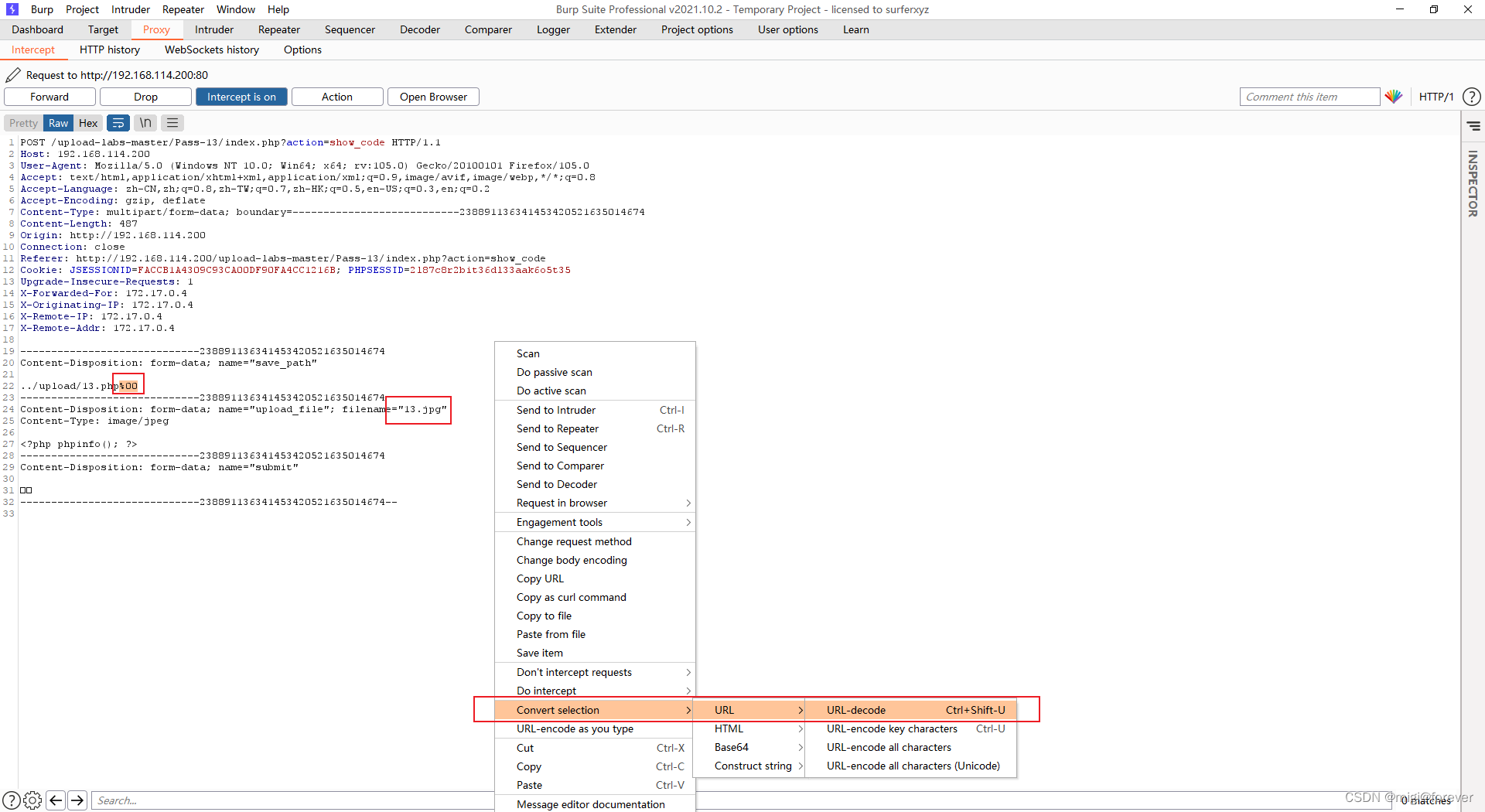Choose URL-decode option
This screenshot has height=812, width=1485.
click(910, 710)
